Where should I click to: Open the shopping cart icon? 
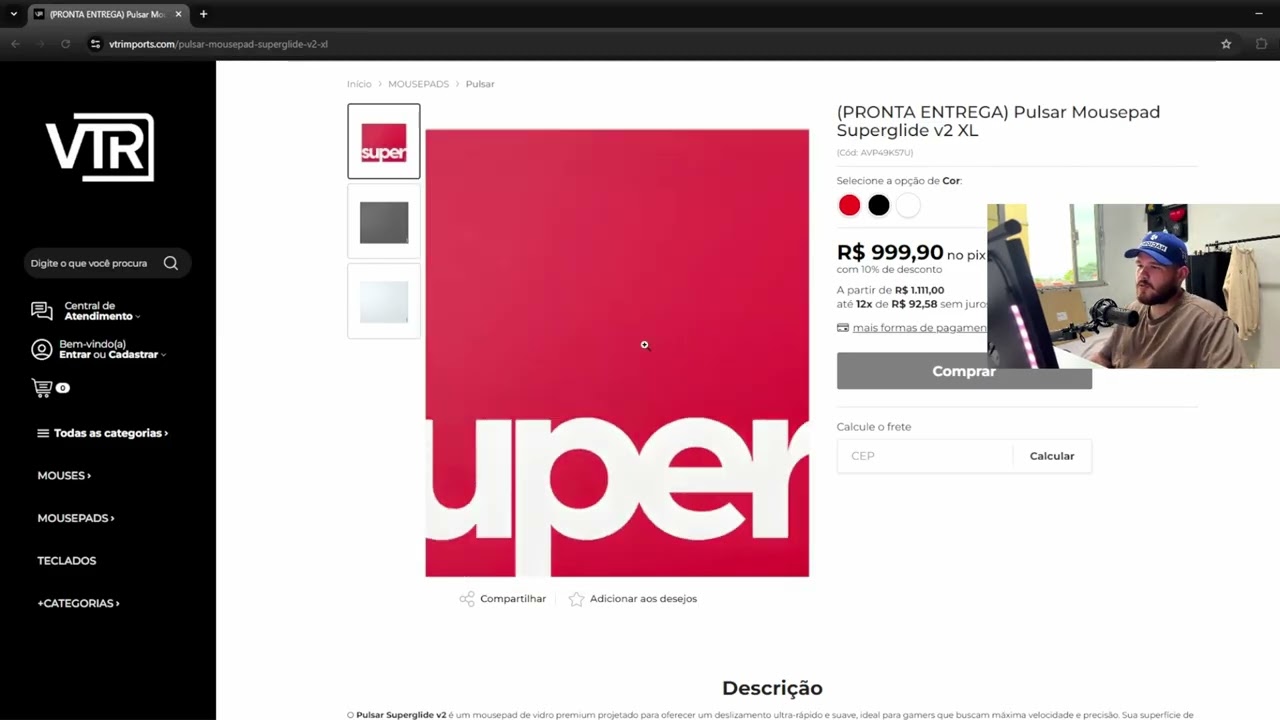click(42, 388)
